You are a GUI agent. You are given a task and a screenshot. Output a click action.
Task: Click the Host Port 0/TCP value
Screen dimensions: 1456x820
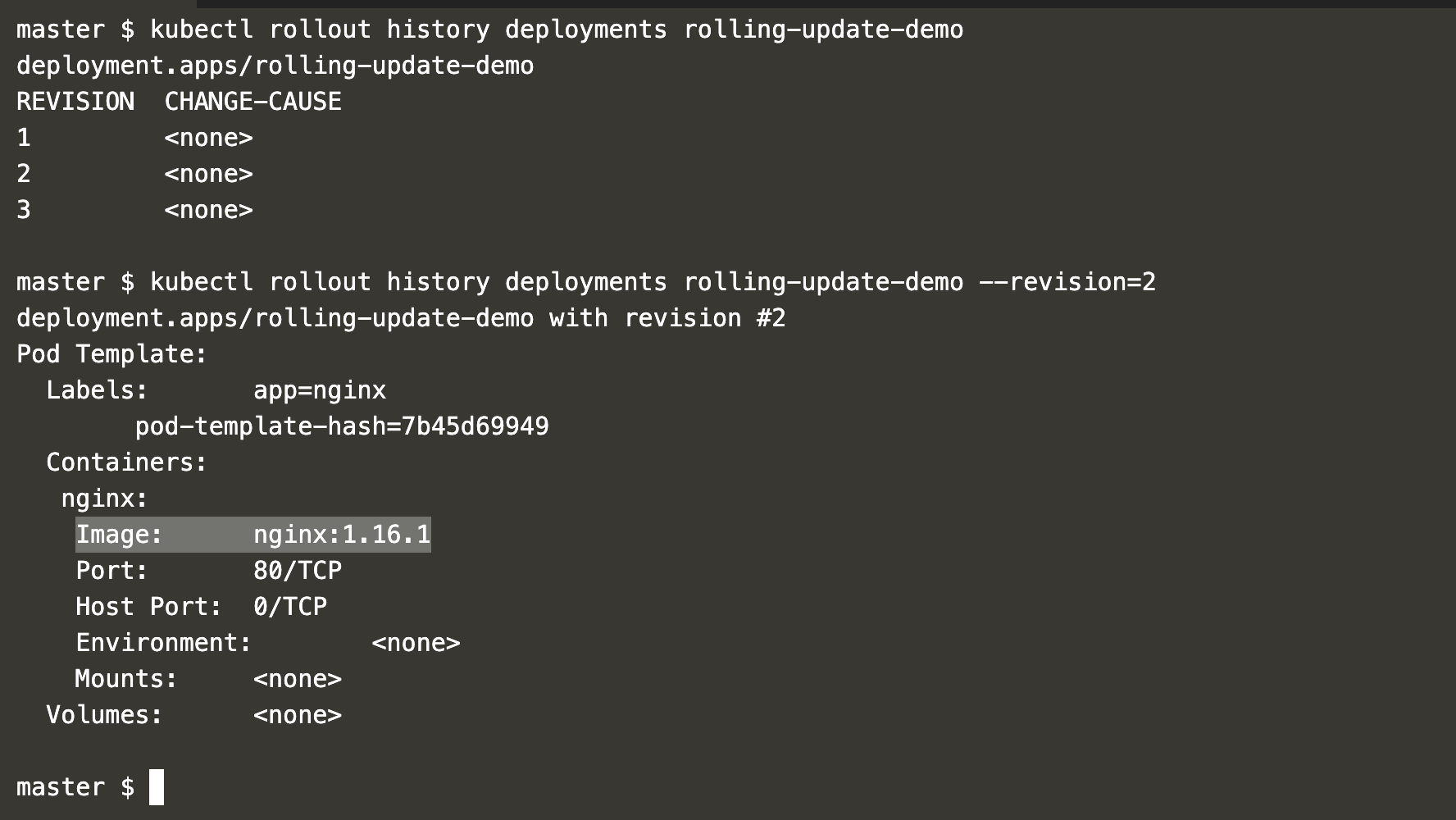pyautogui.click(x=290, y=607)
